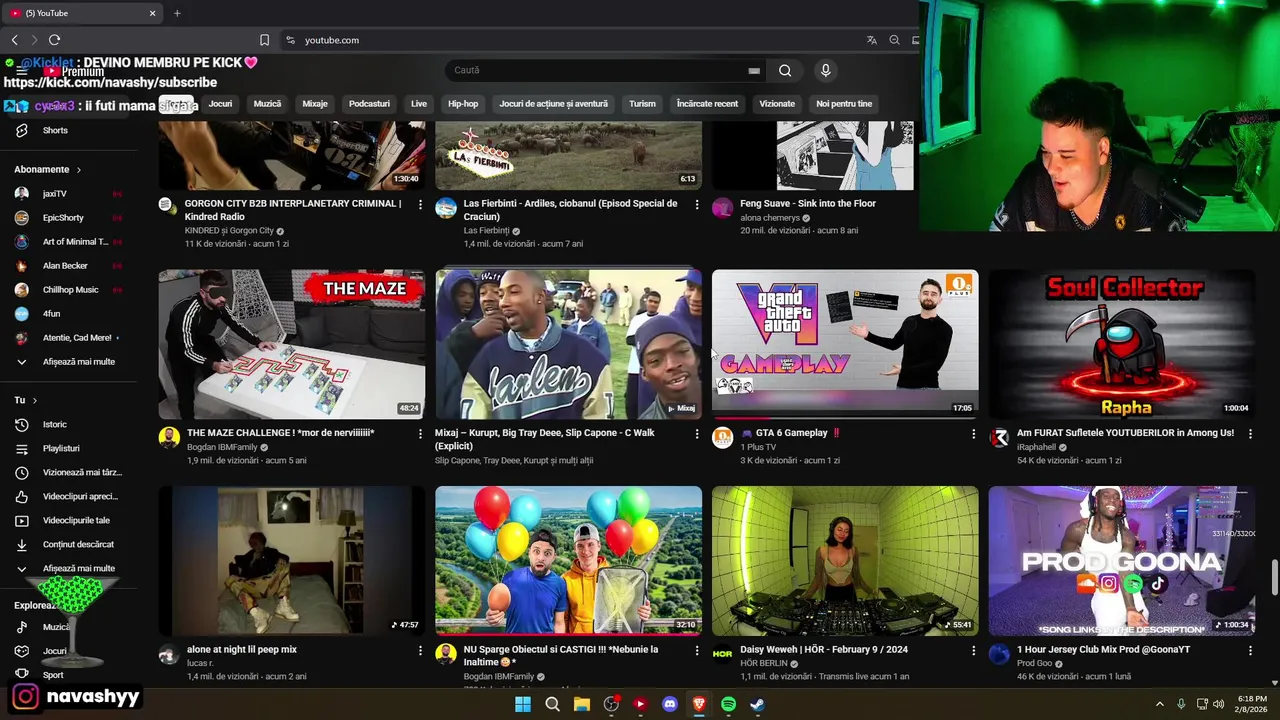Open the Abonamente section chevron

coord(78,170)
